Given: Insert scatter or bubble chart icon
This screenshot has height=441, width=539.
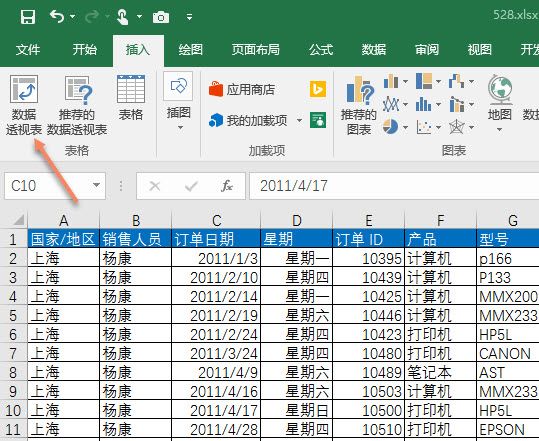Looking at the screenshot, I should [x=424, y=127].
